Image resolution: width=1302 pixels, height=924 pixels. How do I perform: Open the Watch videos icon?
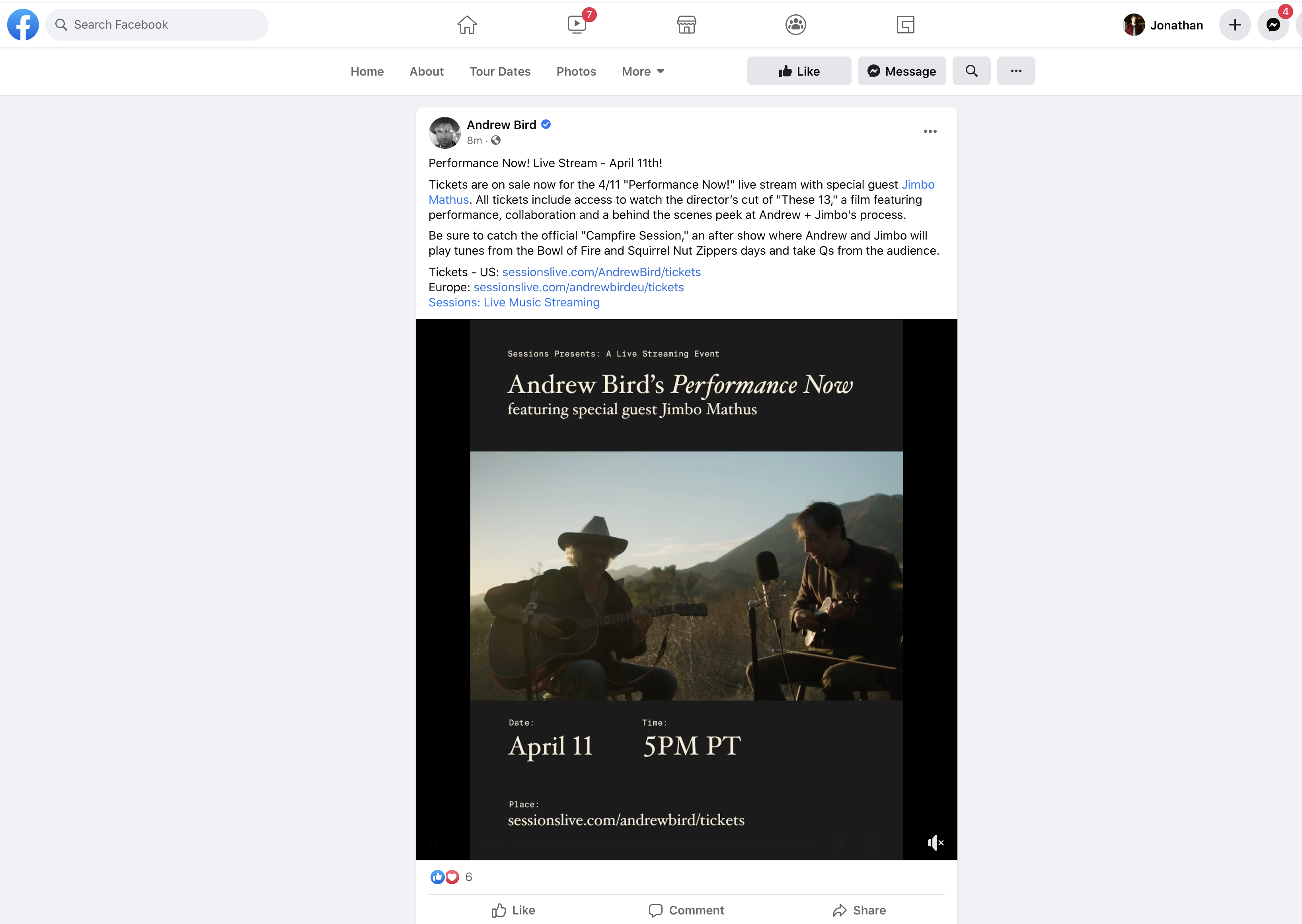point(577,24)
